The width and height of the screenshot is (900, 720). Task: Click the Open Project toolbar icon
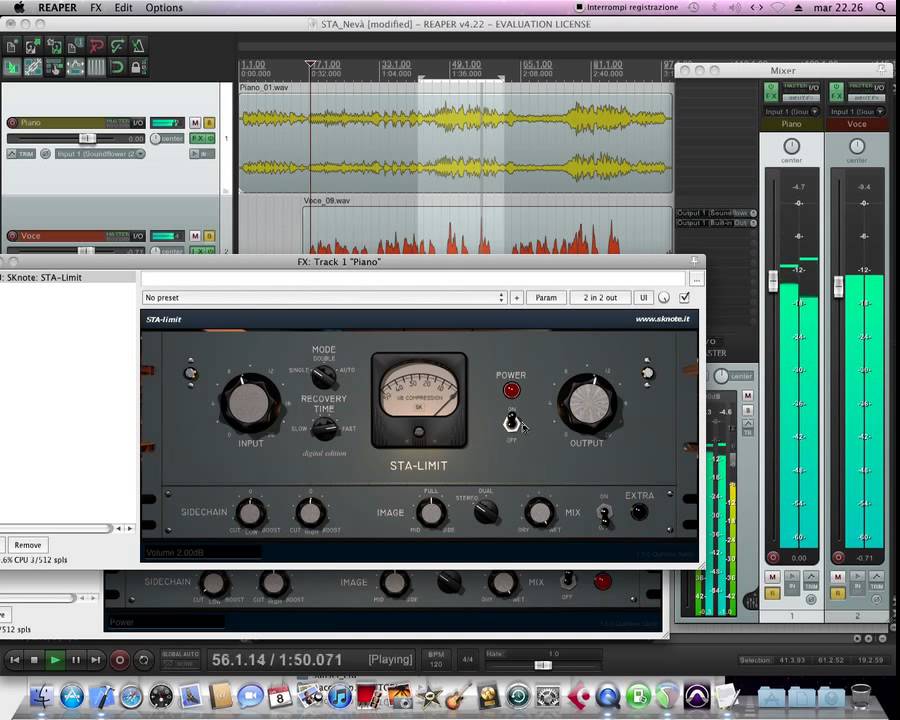[x=33, y=46]
